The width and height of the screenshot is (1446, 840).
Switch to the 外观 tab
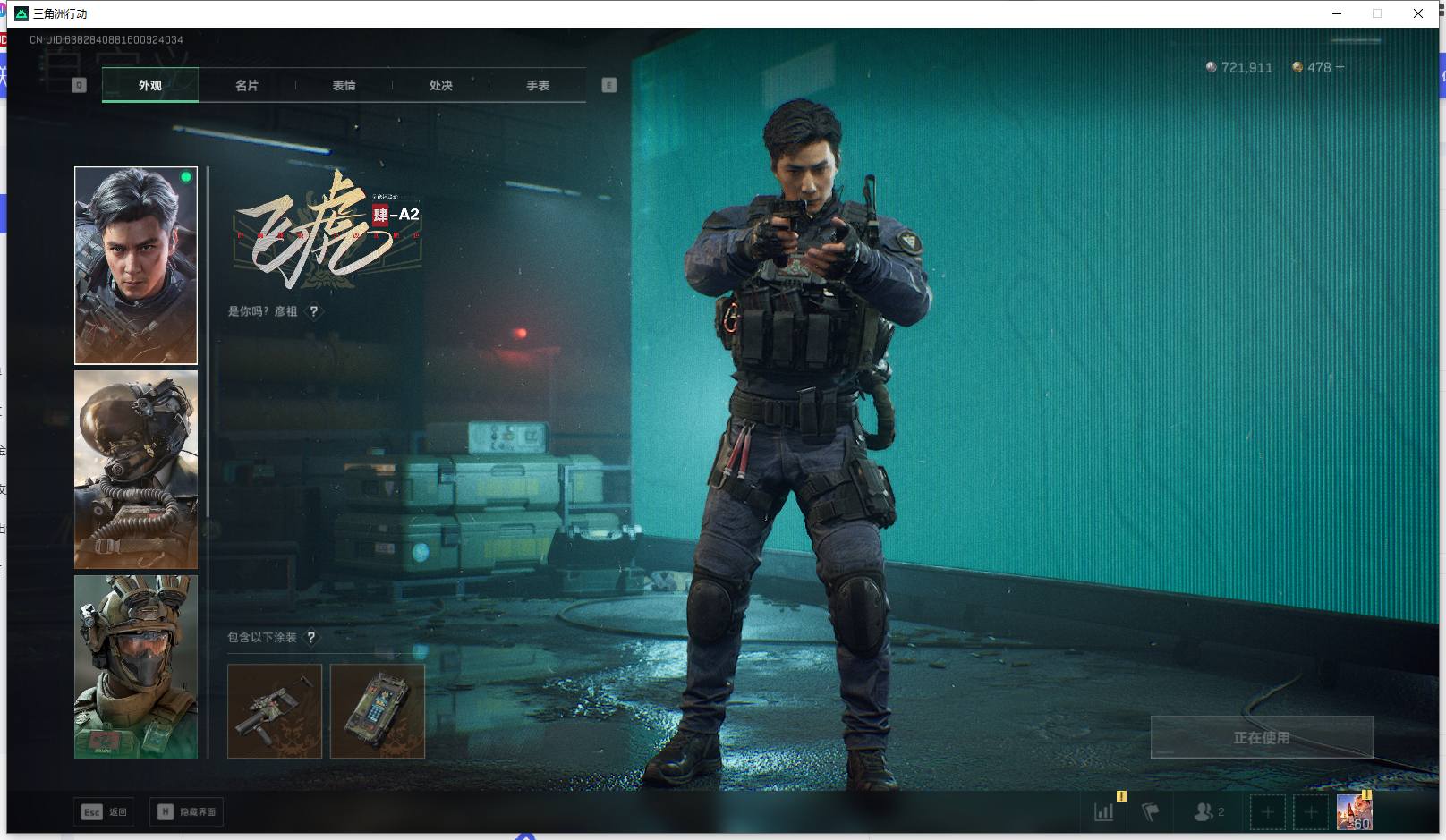pyautogui.click(x=150, y=85)
